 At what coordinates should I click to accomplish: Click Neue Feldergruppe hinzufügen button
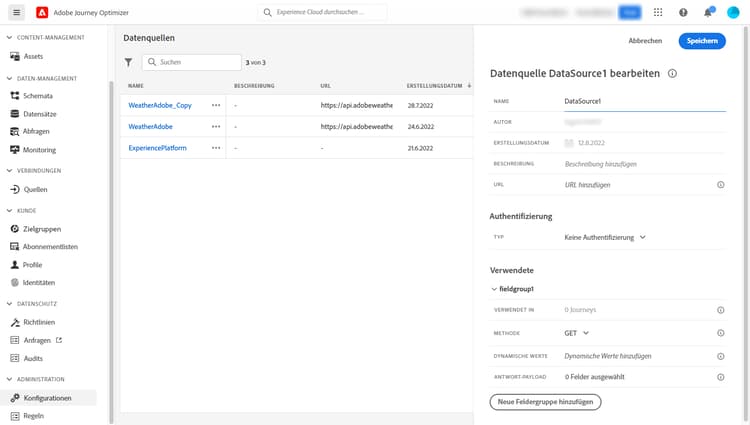(545, 402)
